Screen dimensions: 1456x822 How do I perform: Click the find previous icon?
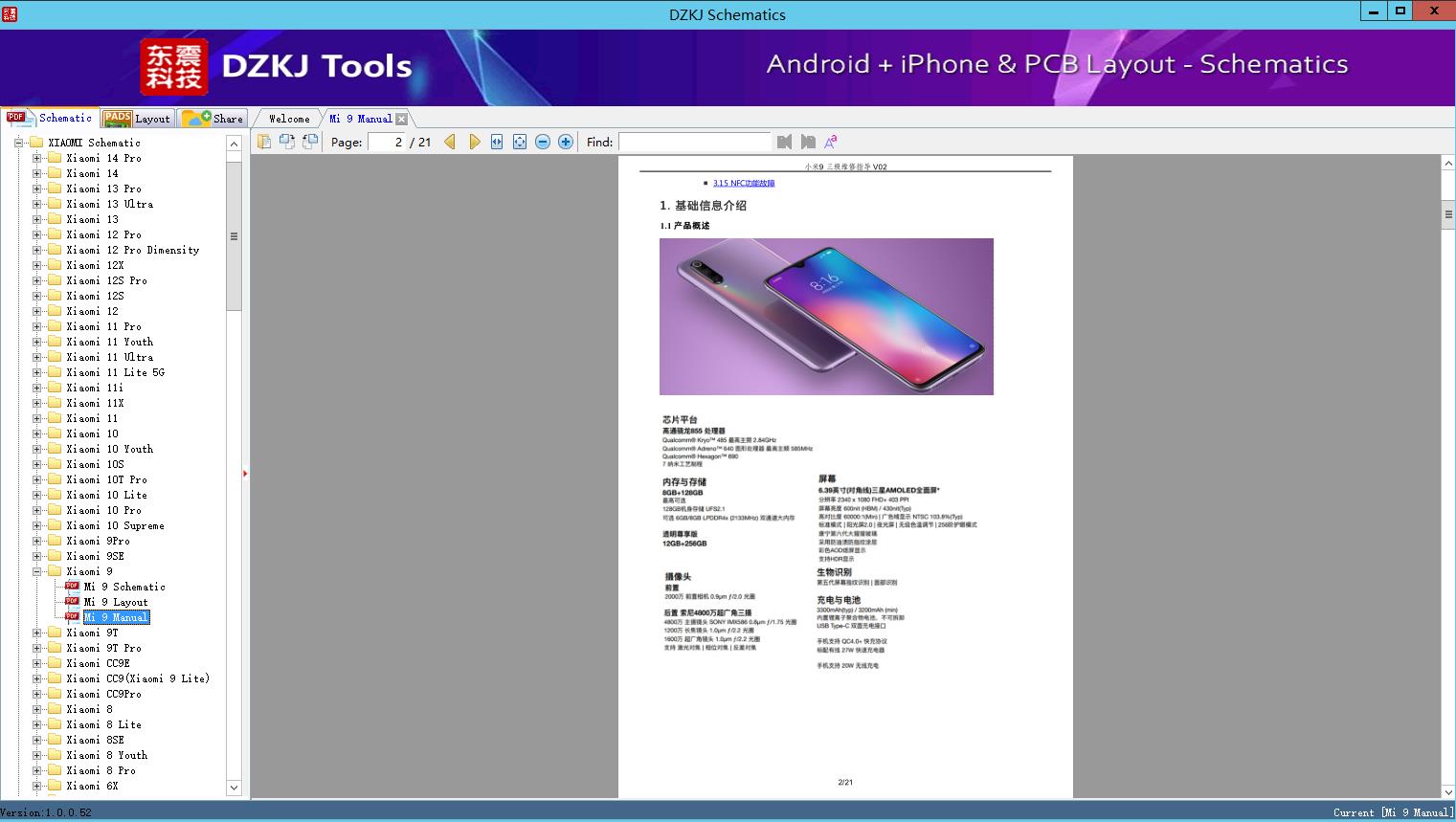[x=785, y=142]
